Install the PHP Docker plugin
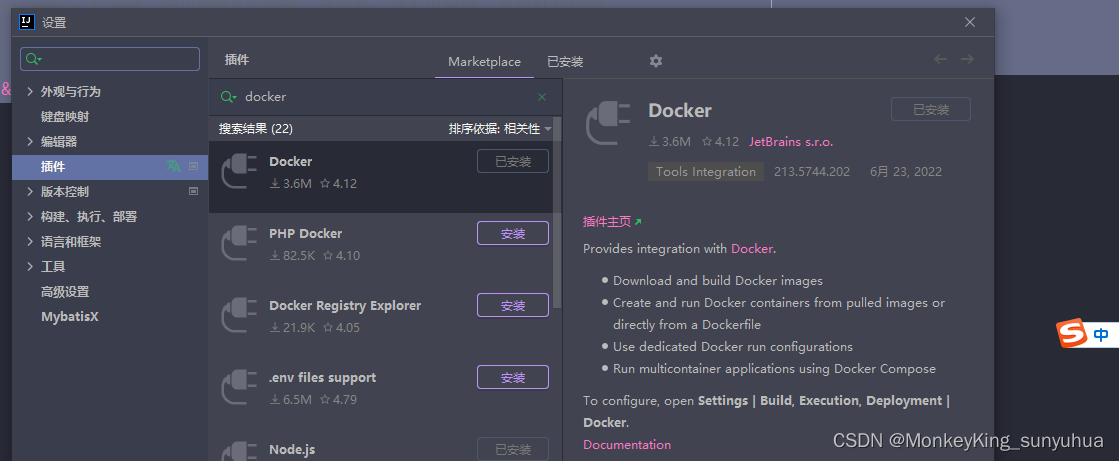This screenshot has width=1119, height=461. [512, 233]
